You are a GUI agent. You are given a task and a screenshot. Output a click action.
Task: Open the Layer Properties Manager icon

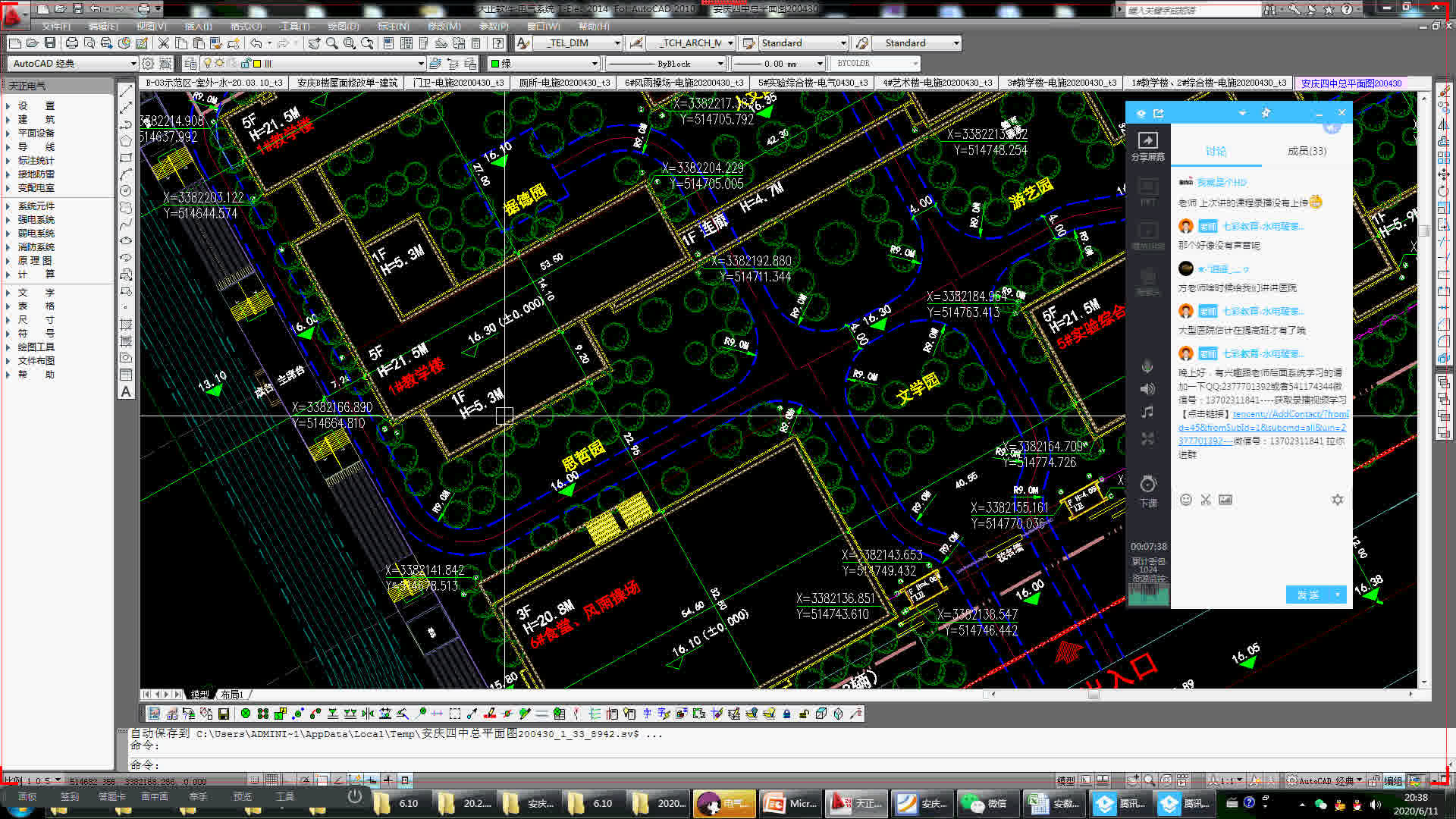(x=190, y=64)
